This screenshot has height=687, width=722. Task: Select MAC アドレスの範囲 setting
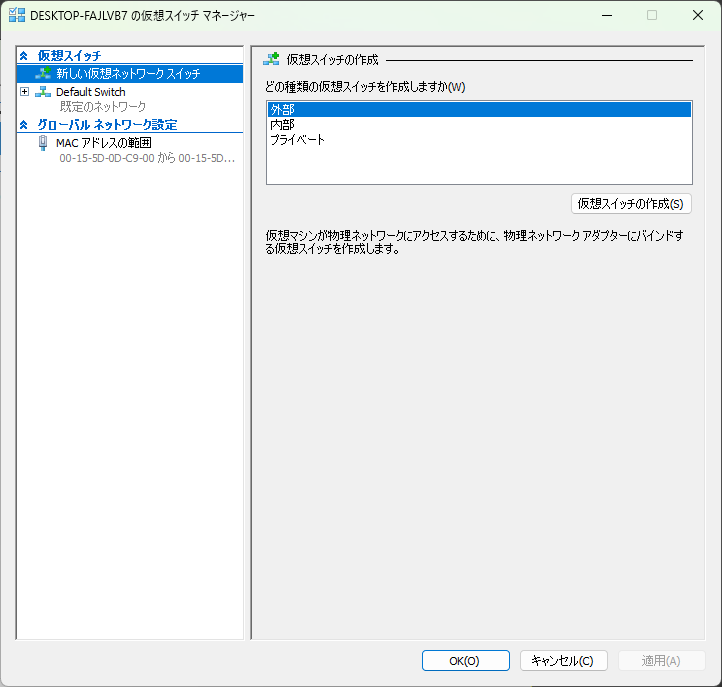pyautogui.click(x=104, y=143)
